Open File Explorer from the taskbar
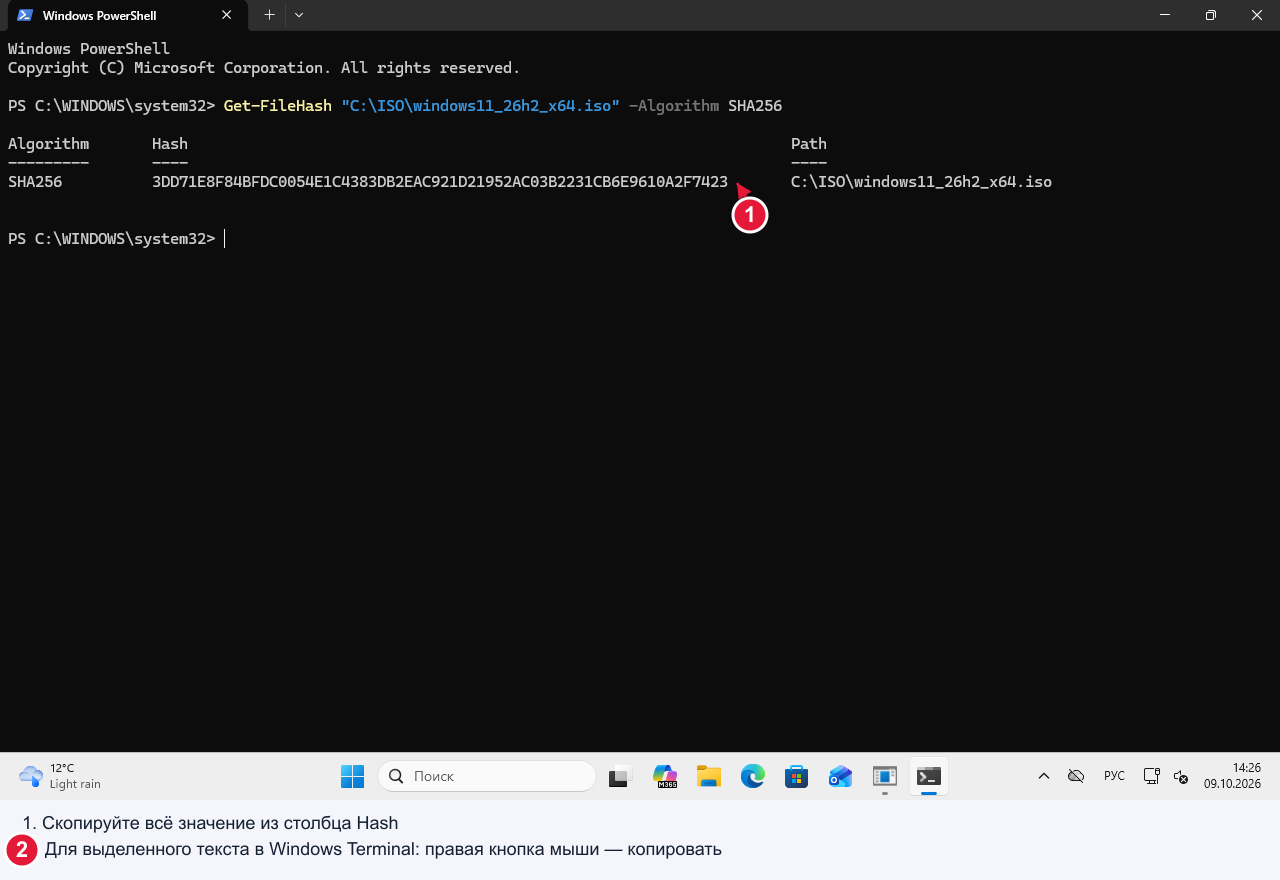This screenshot has width=1280, height=880. coord(709,776)
